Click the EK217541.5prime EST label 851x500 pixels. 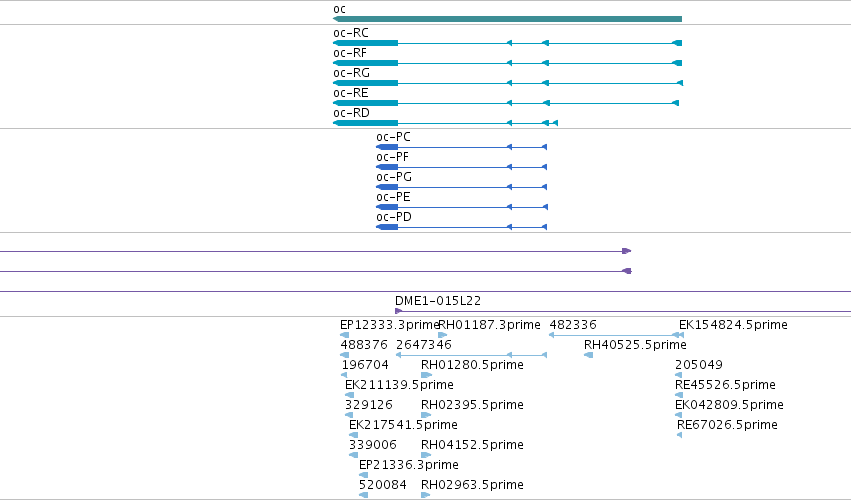coord(403,425)
